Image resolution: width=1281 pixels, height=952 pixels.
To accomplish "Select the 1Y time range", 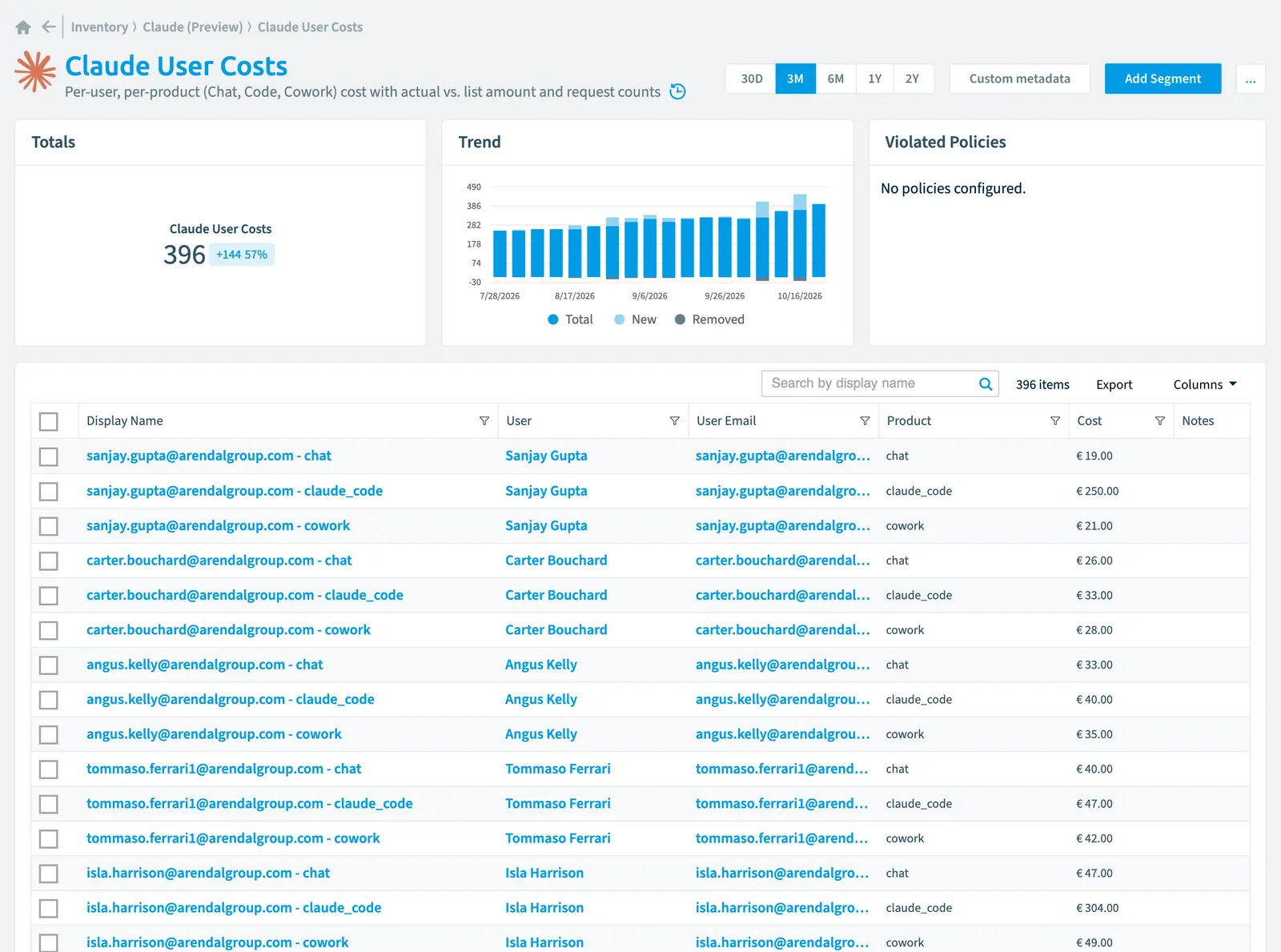I will coord(874,79).
